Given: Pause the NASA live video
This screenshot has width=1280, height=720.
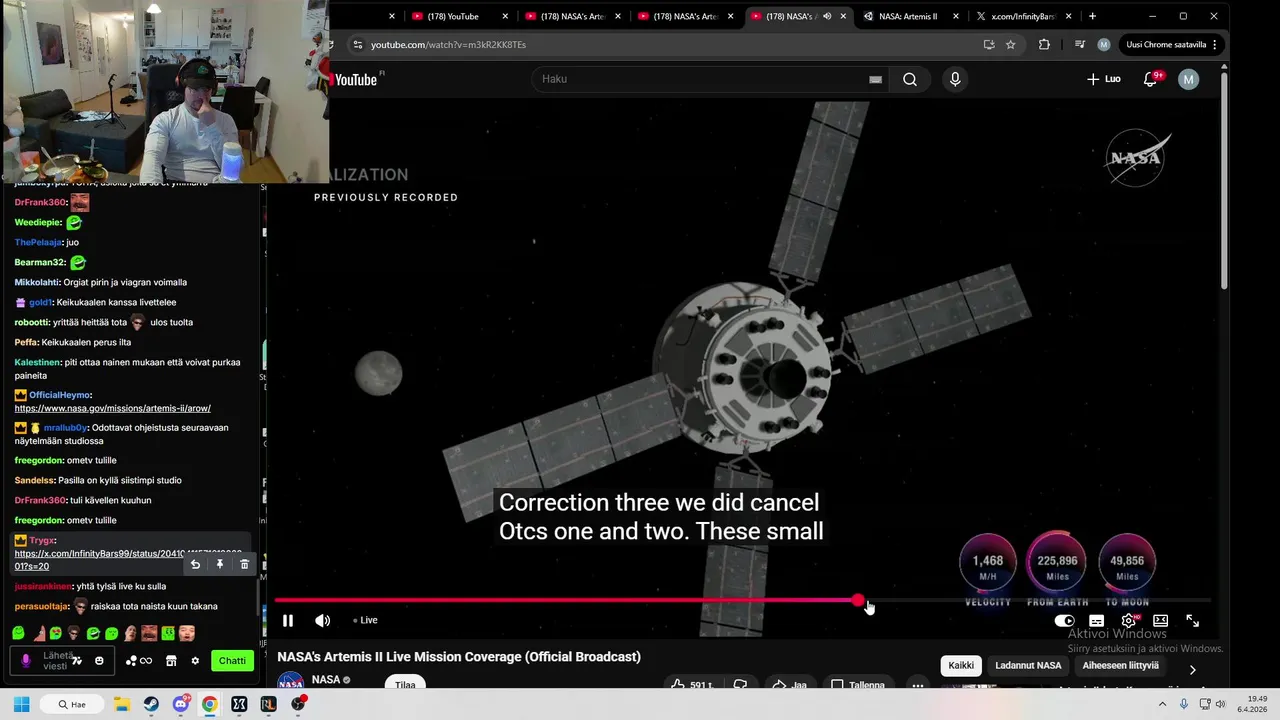Looking at the screenshot, I should coord(288,620).
